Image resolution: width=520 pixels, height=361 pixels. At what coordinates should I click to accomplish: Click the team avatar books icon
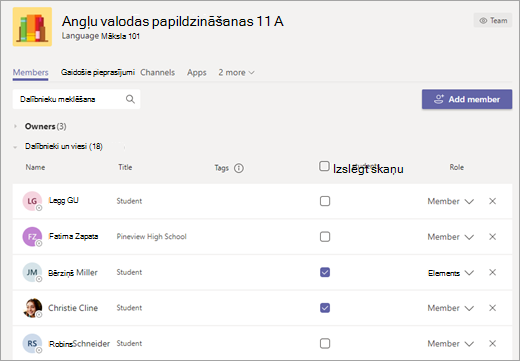[32, 27]
